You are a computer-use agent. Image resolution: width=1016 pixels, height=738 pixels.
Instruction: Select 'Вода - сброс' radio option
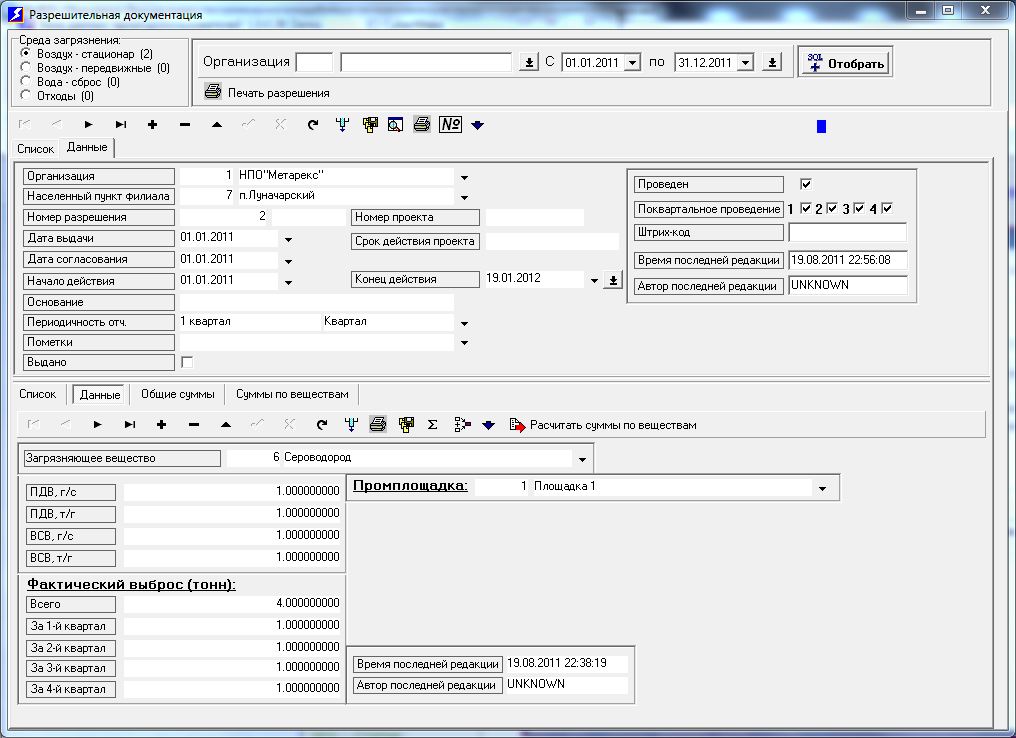coord(26,81)
